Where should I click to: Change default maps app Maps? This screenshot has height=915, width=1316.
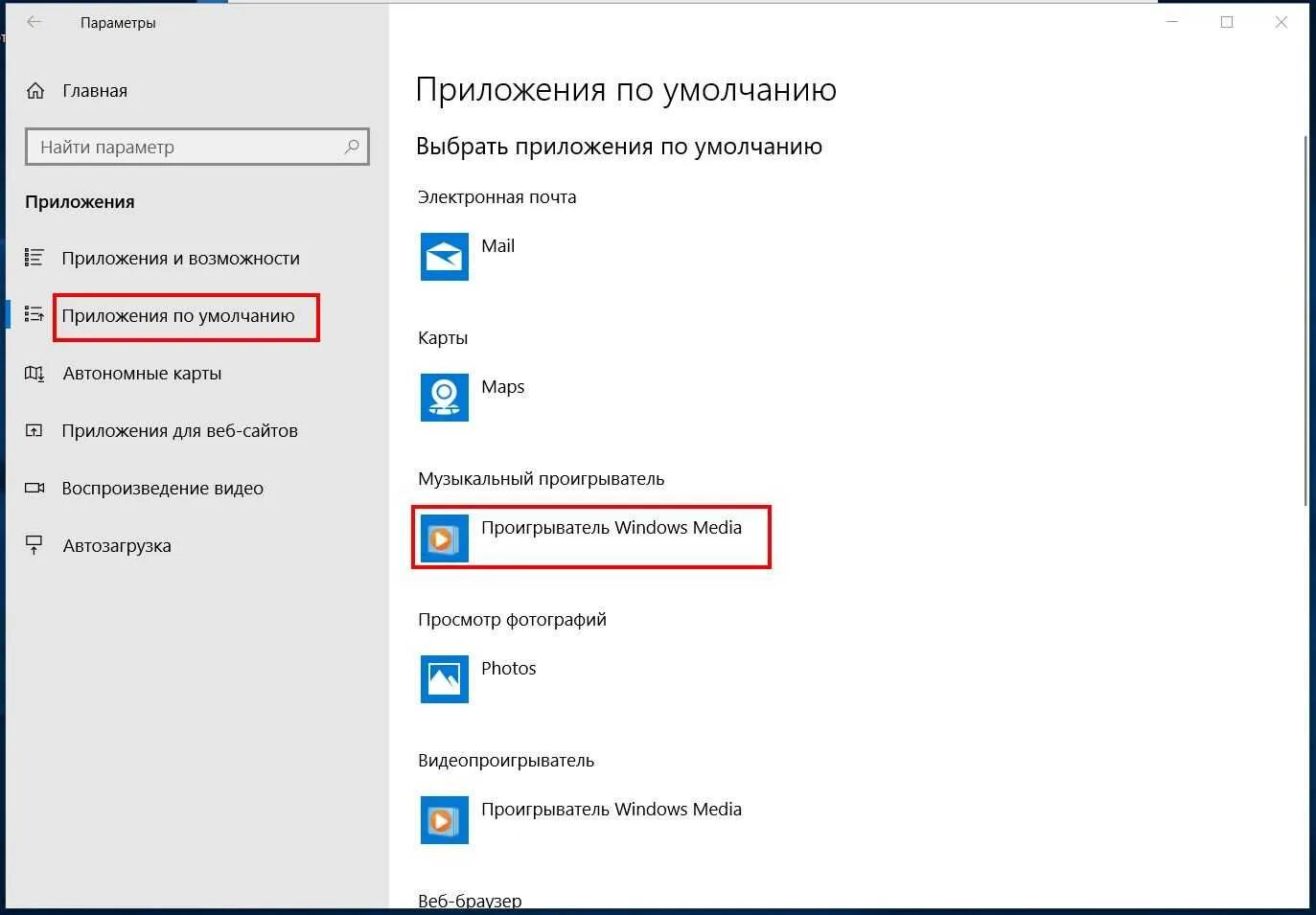pyautogui.click(x=503, y=387)
